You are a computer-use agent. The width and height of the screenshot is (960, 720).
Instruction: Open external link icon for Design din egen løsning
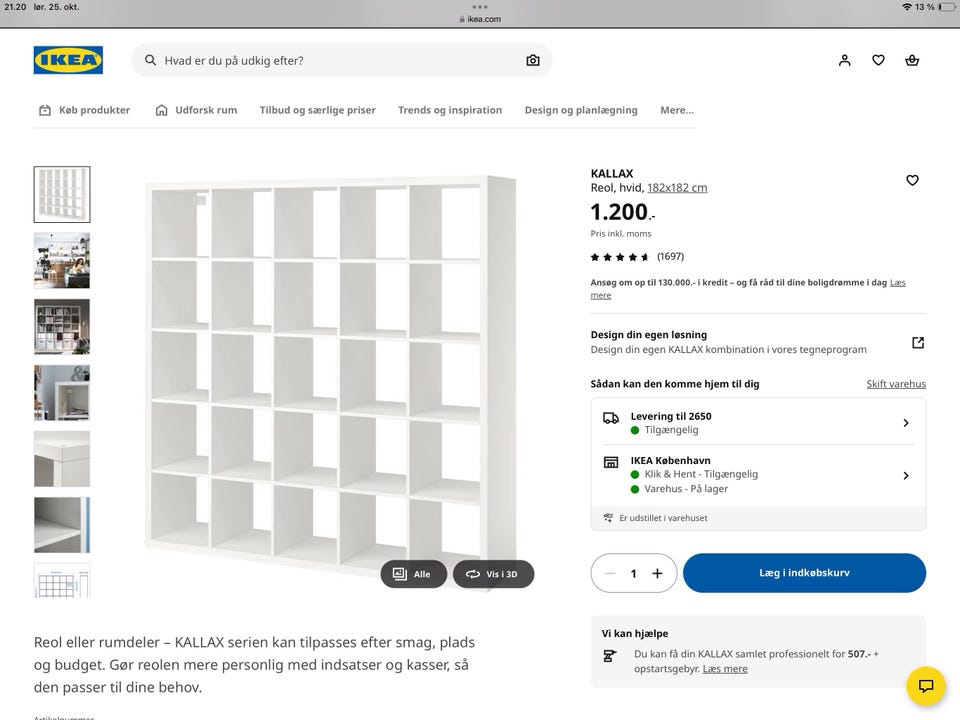pos(918,343)
